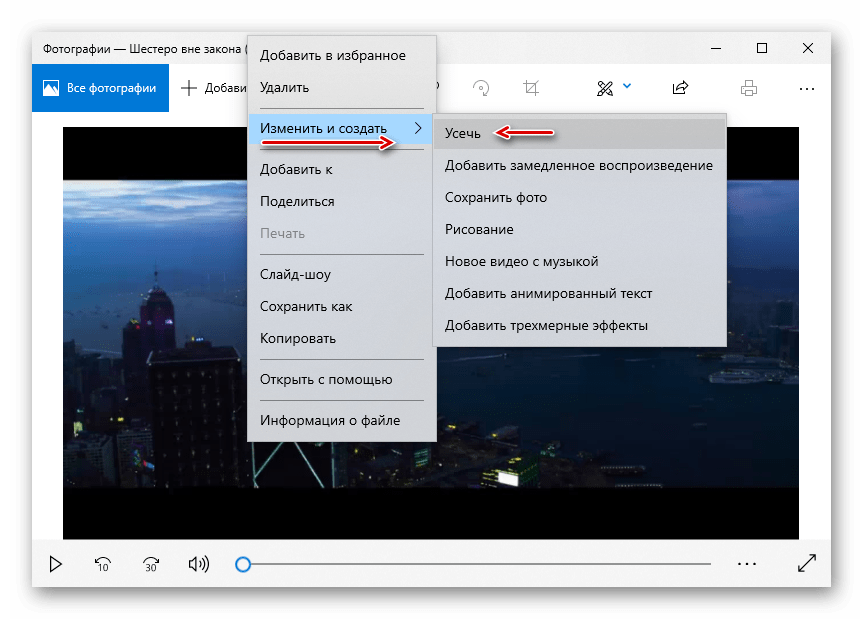Viewport: 863px width, 619px height.
Task: Expand the "Изменить и создать" submenu
Action: point(341,128)
